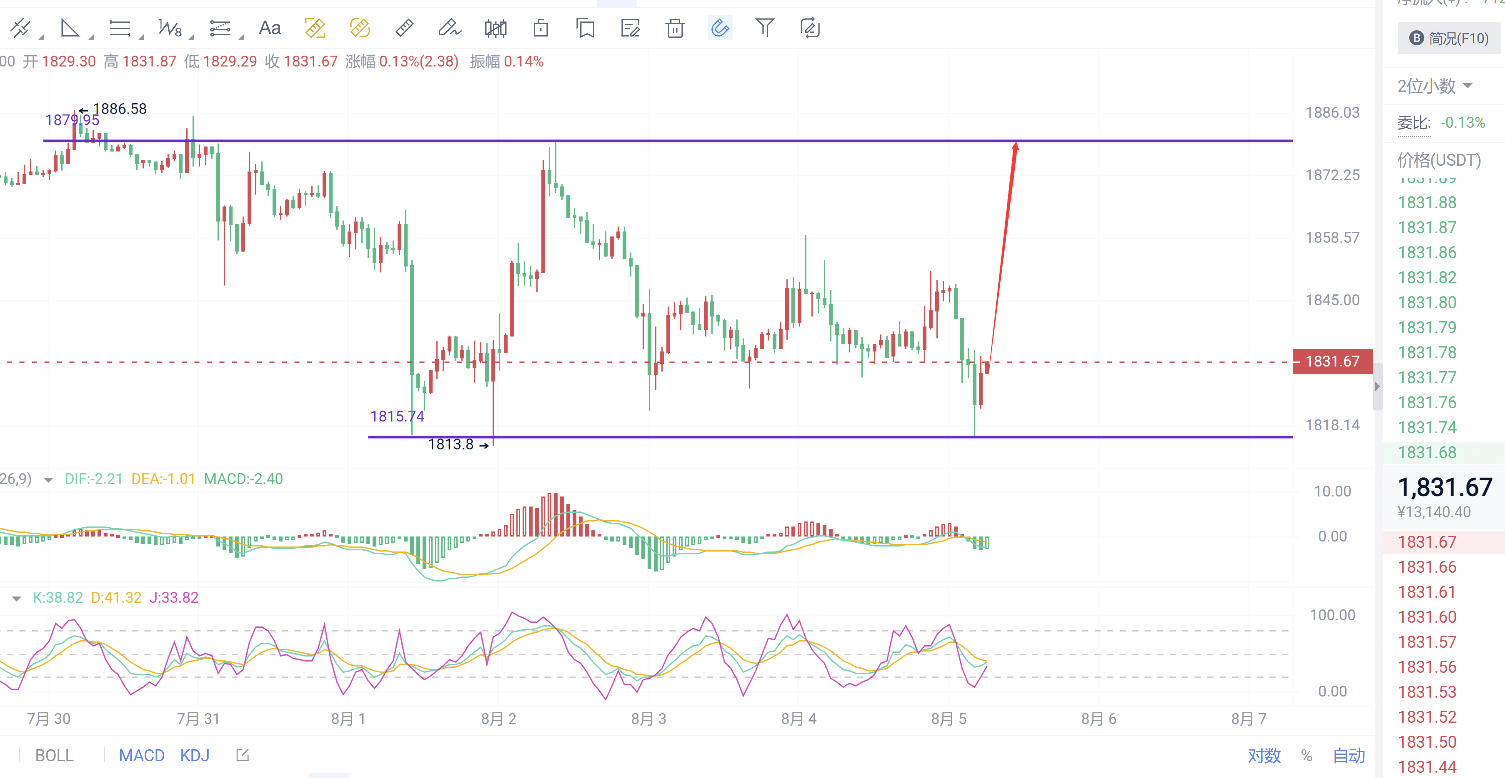Open the MACD parameters dropdown arrow
The height and width of the screenshot is (778, 1505).
(x=46, y=479)
